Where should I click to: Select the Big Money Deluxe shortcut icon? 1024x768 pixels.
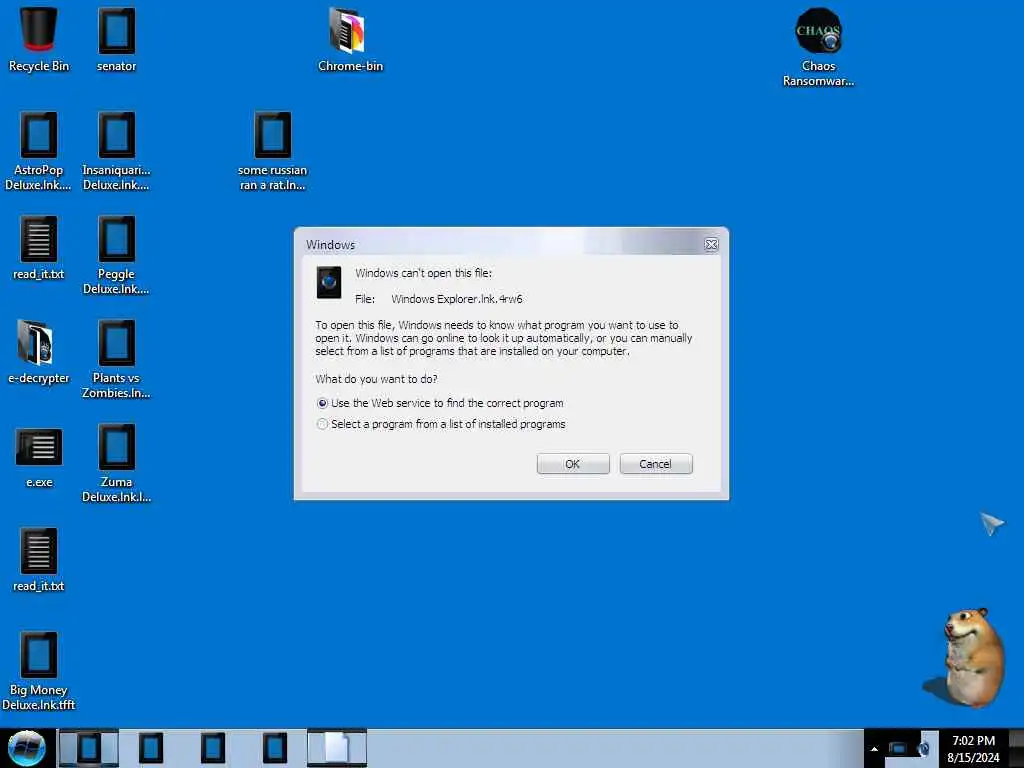tap(39, 671)
